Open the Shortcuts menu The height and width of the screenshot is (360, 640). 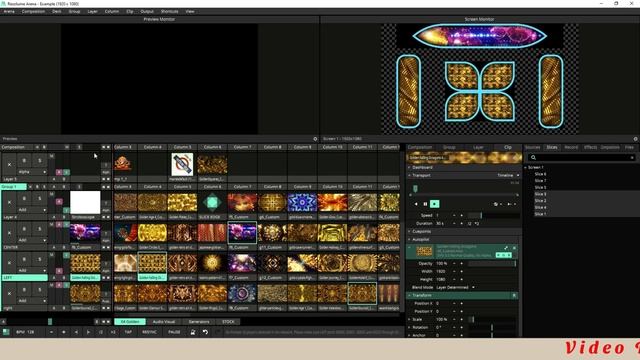[x=169, y=11]
